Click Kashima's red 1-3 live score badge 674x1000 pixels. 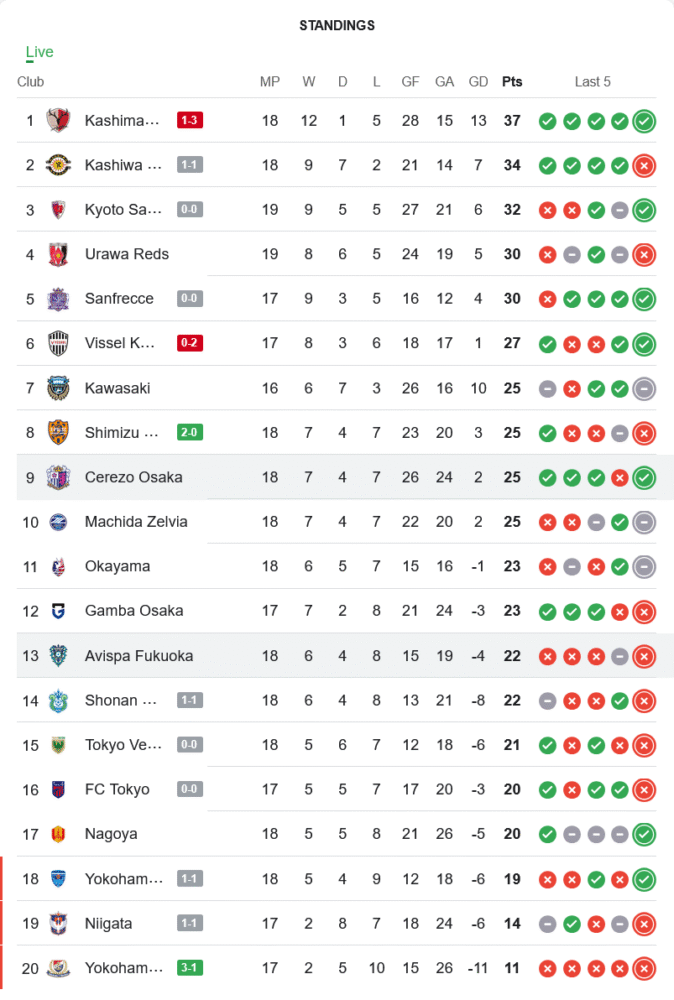click(x=190, y=121)
